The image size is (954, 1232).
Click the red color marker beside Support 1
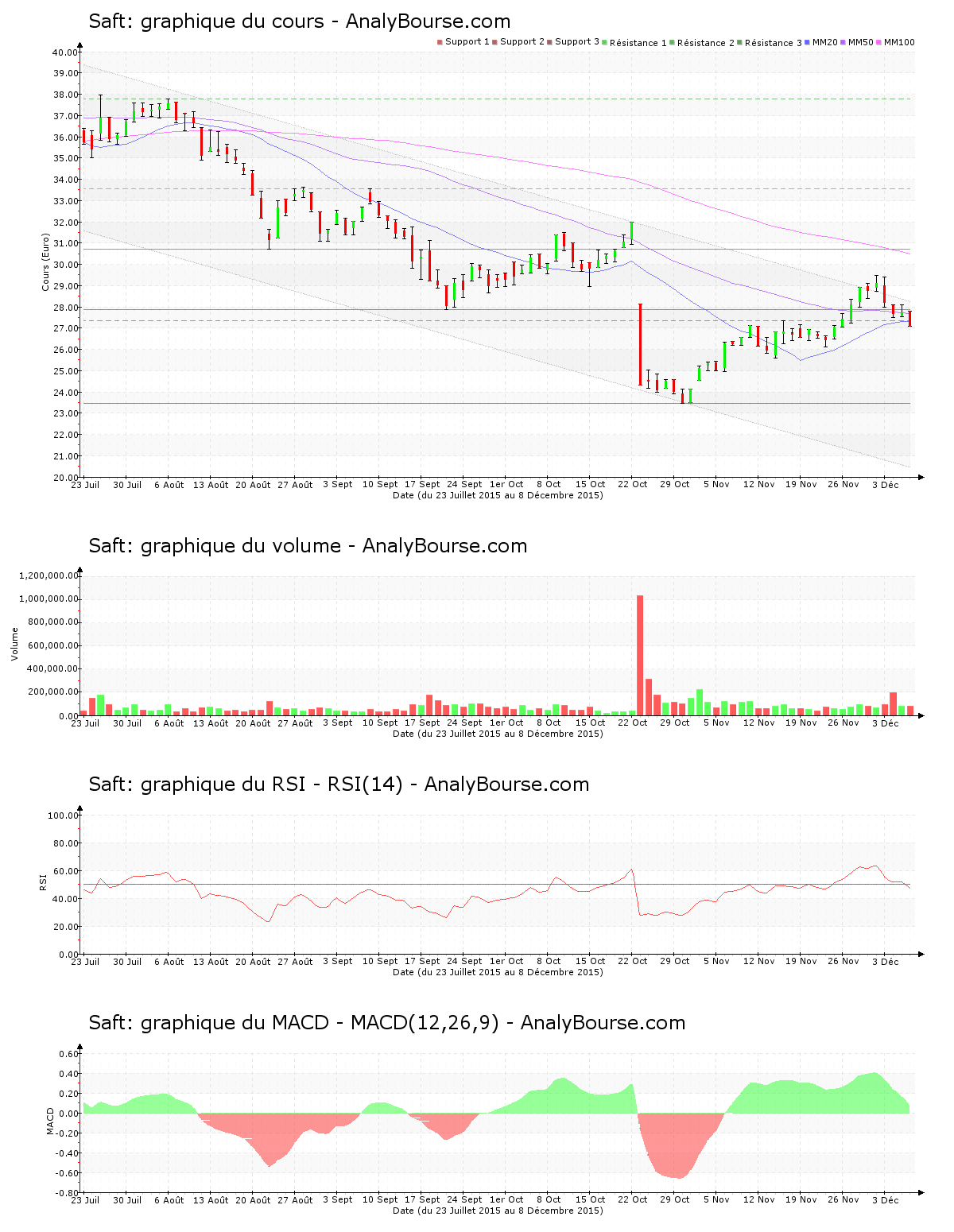click(440, 42)
